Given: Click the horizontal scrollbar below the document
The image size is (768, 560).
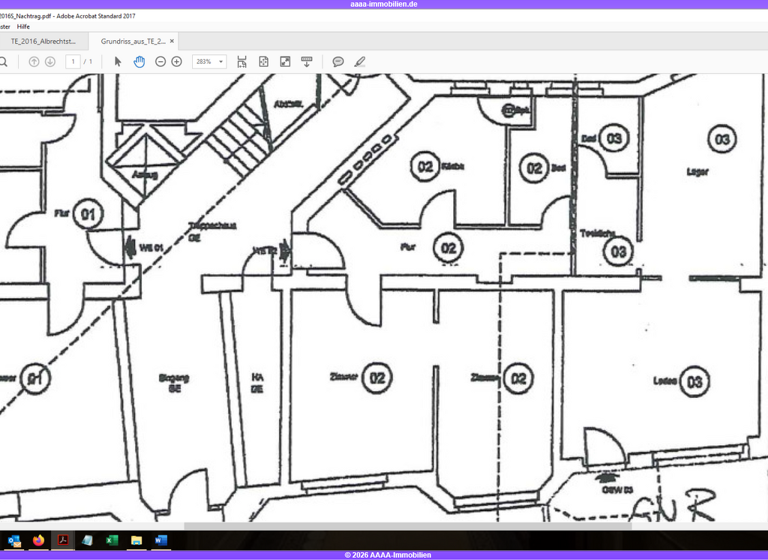Looking at the screenshot, I should coord(400,526).
